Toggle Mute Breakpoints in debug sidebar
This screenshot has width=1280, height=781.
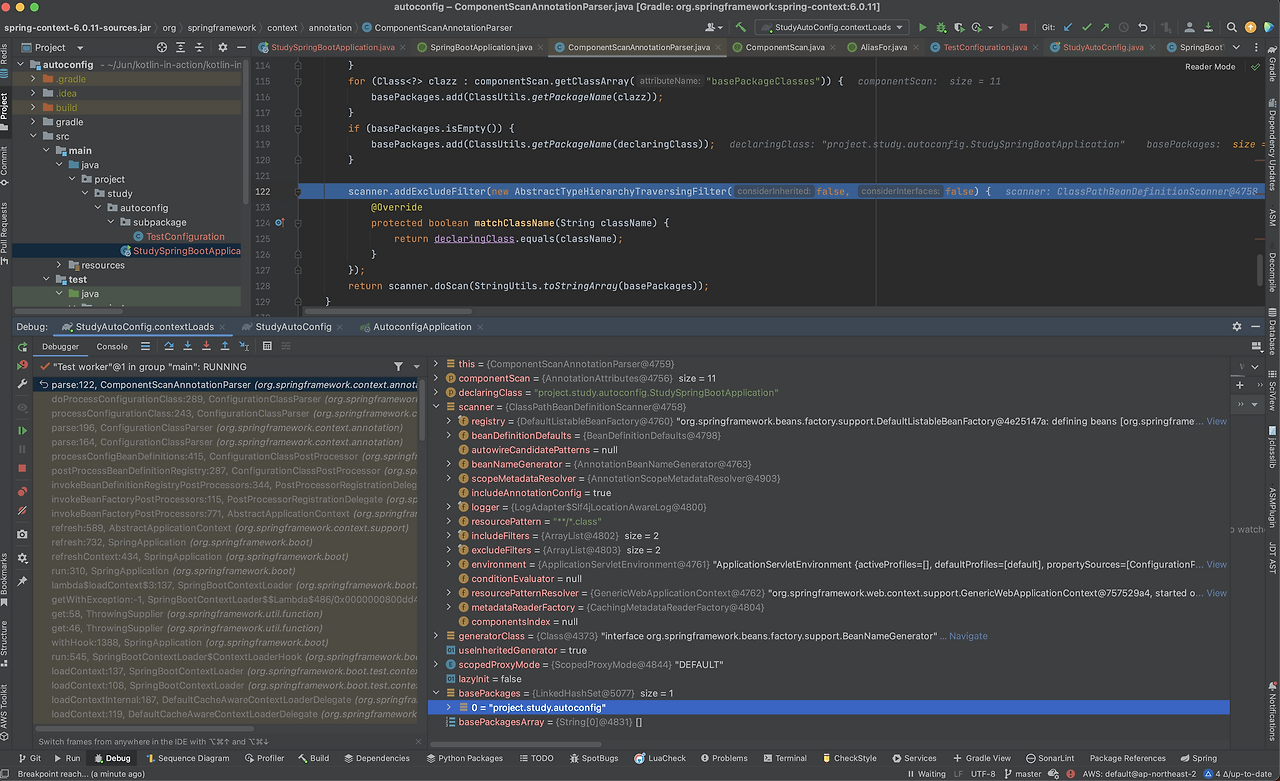22,511
